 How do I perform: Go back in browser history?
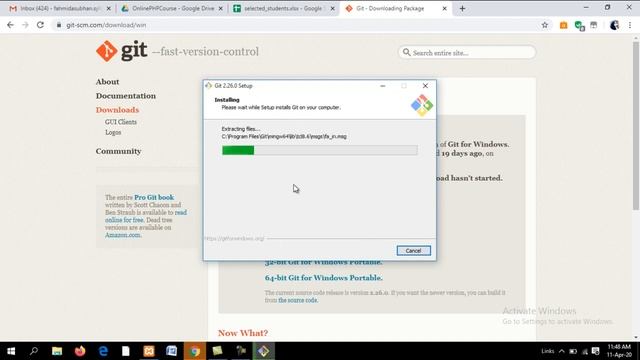click(10, 25)
